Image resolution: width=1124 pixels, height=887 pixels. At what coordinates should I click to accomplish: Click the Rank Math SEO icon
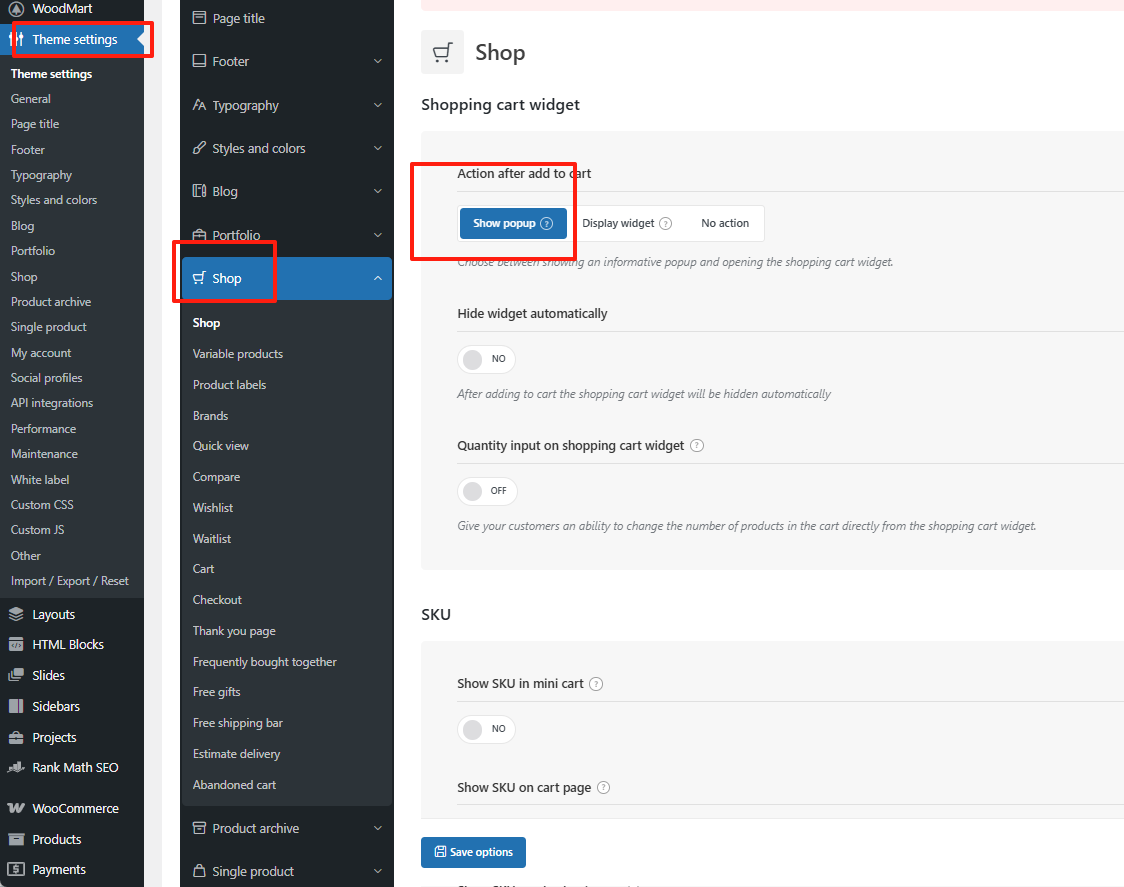pos(16,768)
